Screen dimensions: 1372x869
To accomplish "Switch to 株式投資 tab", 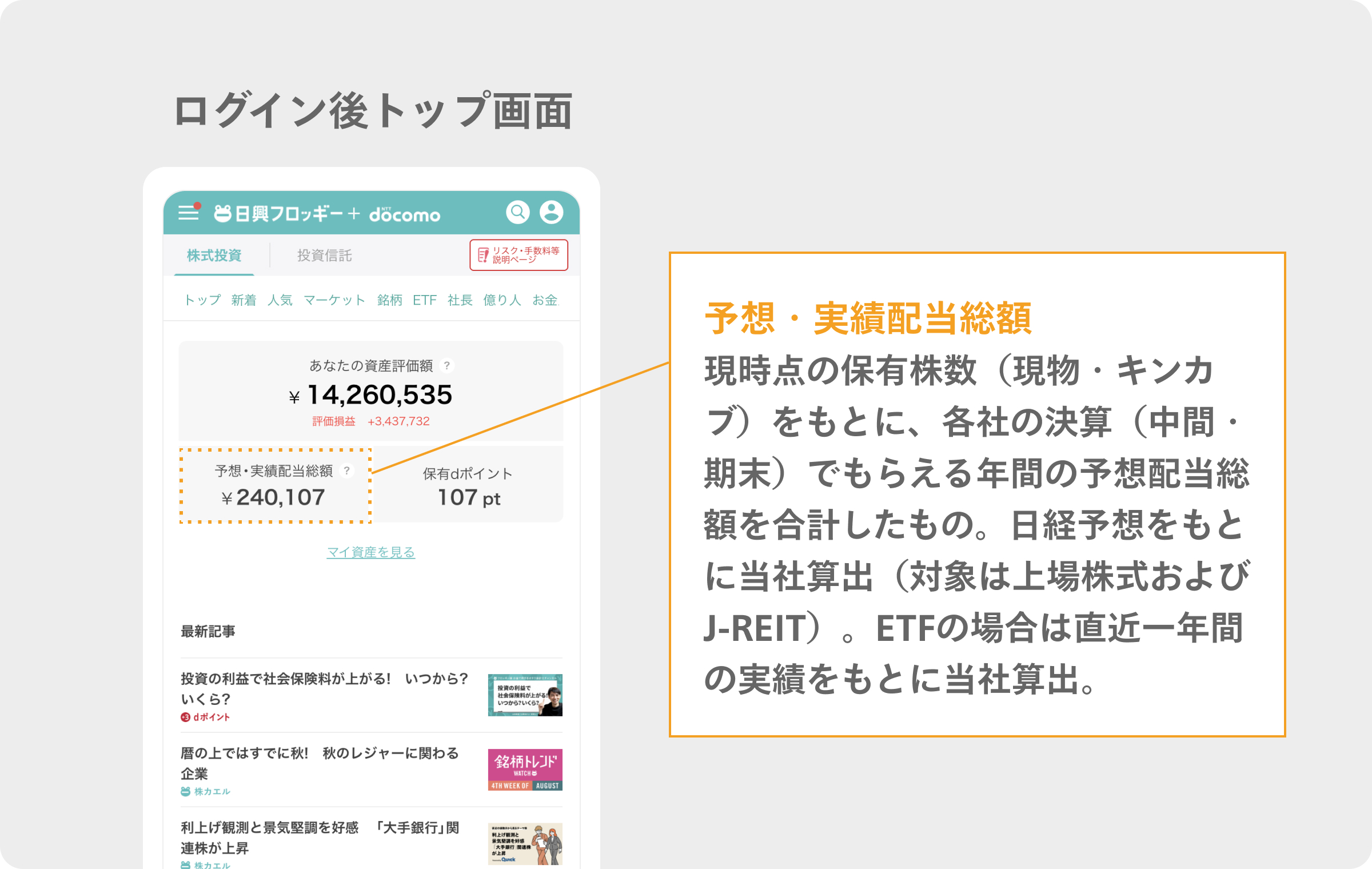I will (214, 256).
